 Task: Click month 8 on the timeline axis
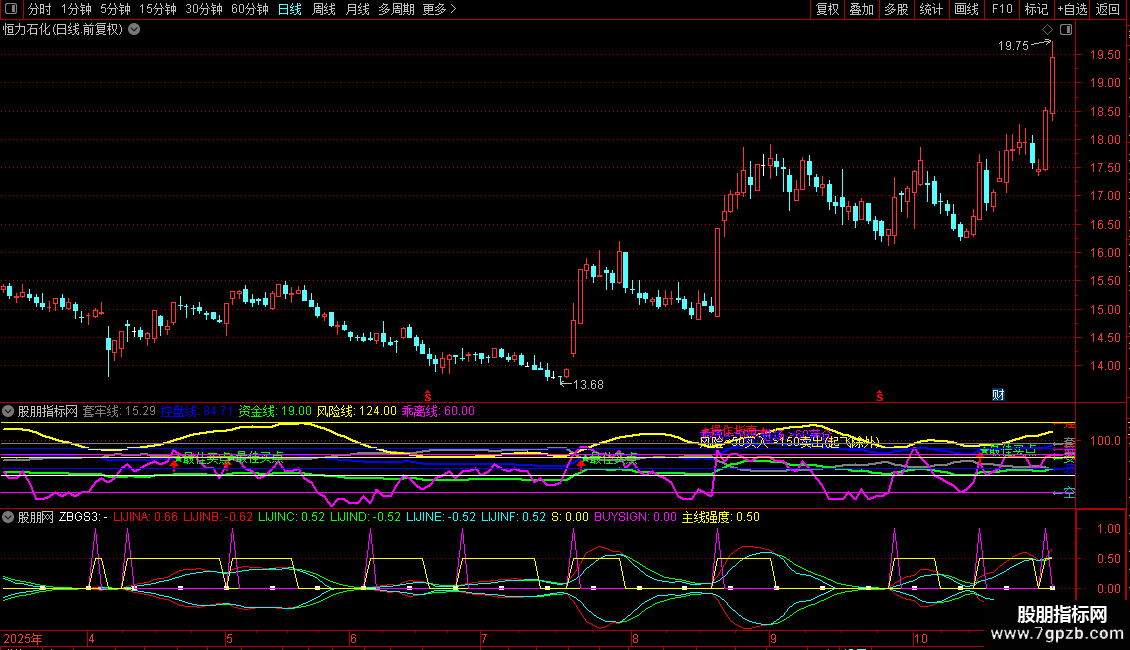coord(635,638)
